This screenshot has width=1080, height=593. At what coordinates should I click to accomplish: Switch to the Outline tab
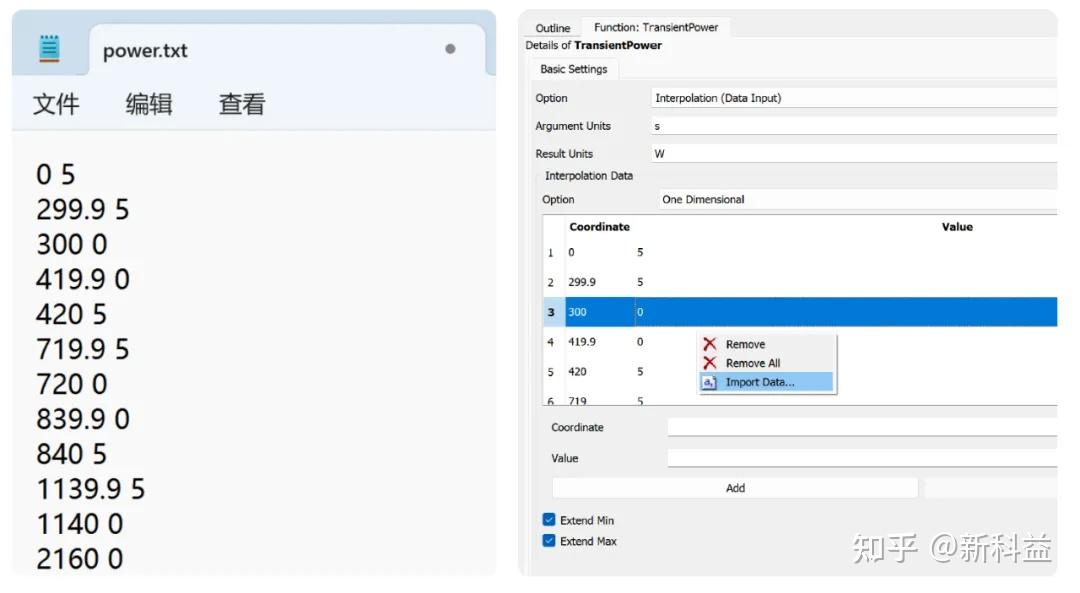tap(553, 28)
